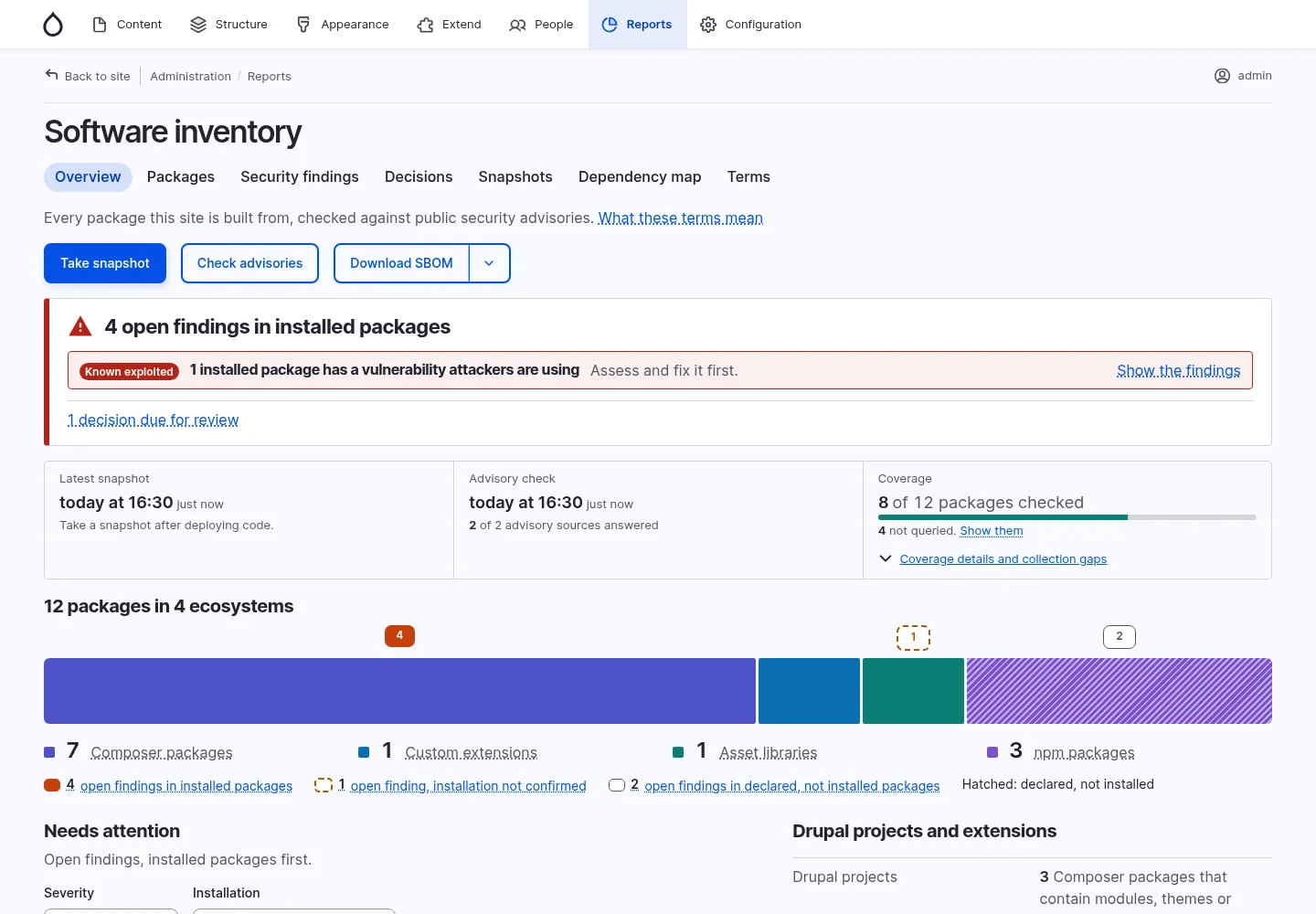Go to the Decisions tab

419,177
